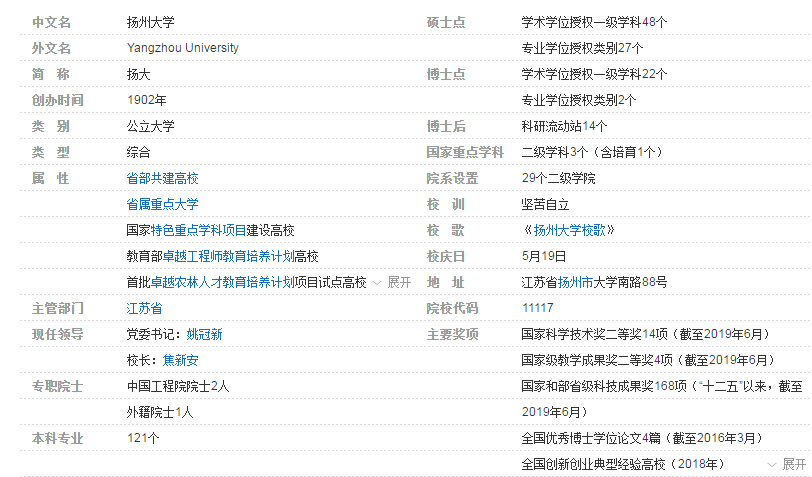This screenshot has height=477, width=812.
Task: Select the founding year '1902年'
Action: (x=147, y=100)
